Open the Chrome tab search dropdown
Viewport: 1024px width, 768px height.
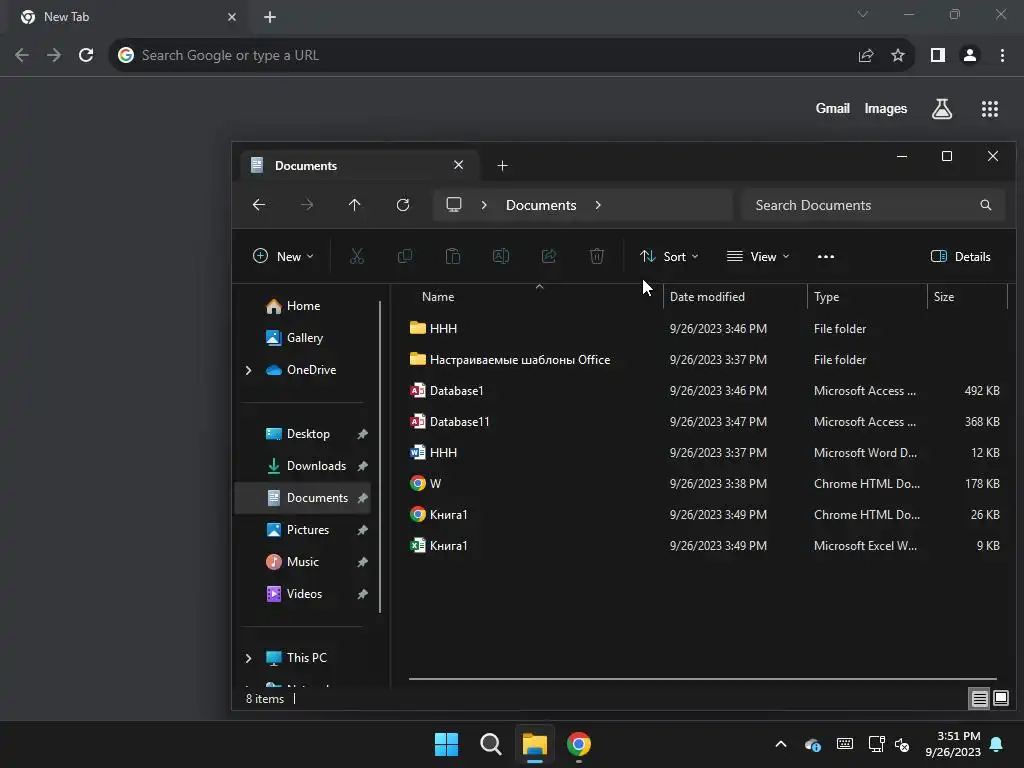tap(863, 14)
